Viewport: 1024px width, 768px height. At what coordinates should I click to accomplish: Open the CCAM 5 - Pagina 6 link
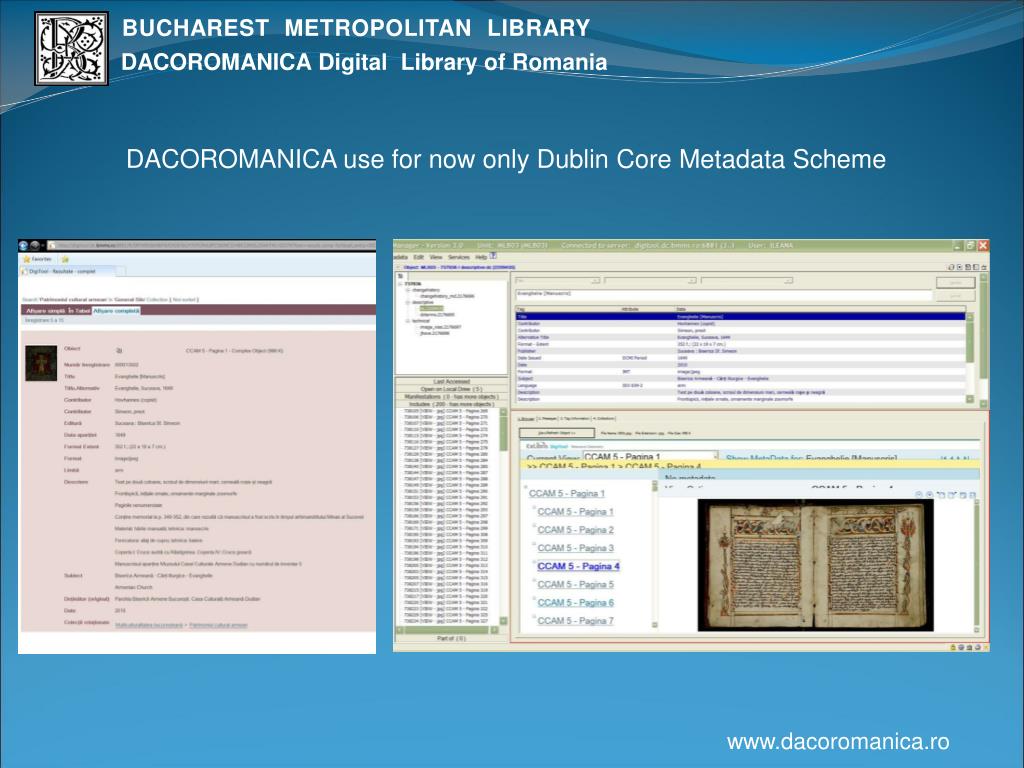pyautogui.click(x=575, y=603)
